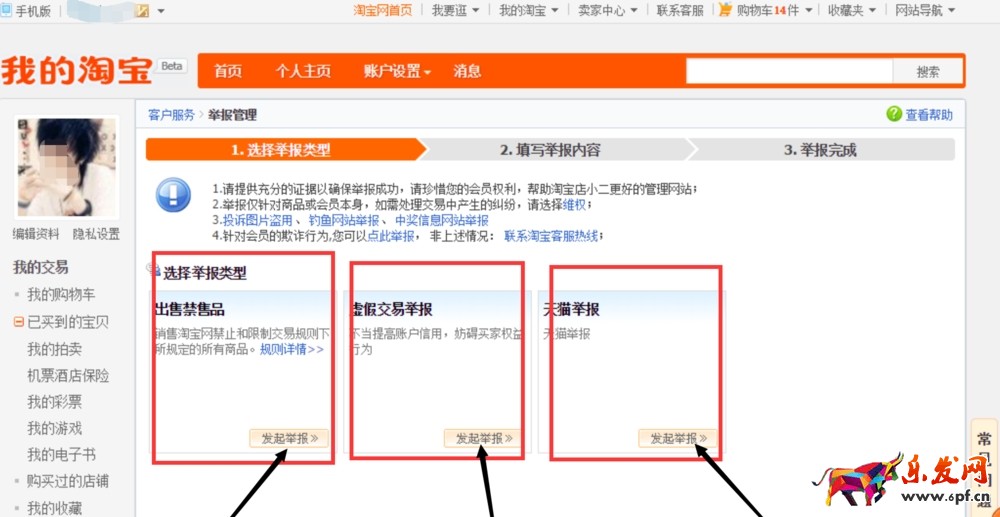
Task: Open 机票酒店保险 in the sidebar
Action: tap(68, 375)
